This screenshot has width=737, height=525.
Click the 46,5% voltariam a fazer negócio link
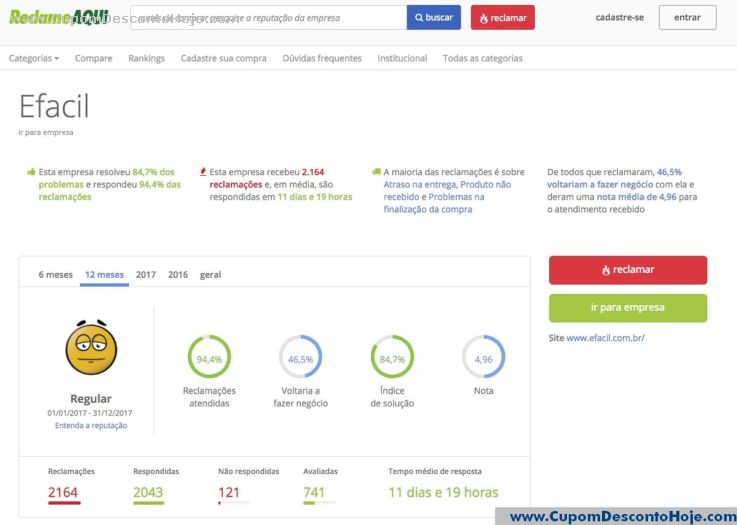(616, 178)
